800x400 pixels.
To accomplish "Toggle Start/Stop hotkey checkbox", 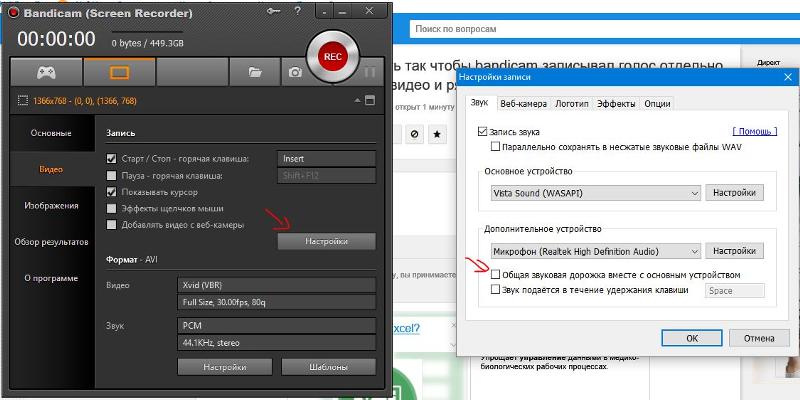I will pyautogui.click(x=111, y=159).
